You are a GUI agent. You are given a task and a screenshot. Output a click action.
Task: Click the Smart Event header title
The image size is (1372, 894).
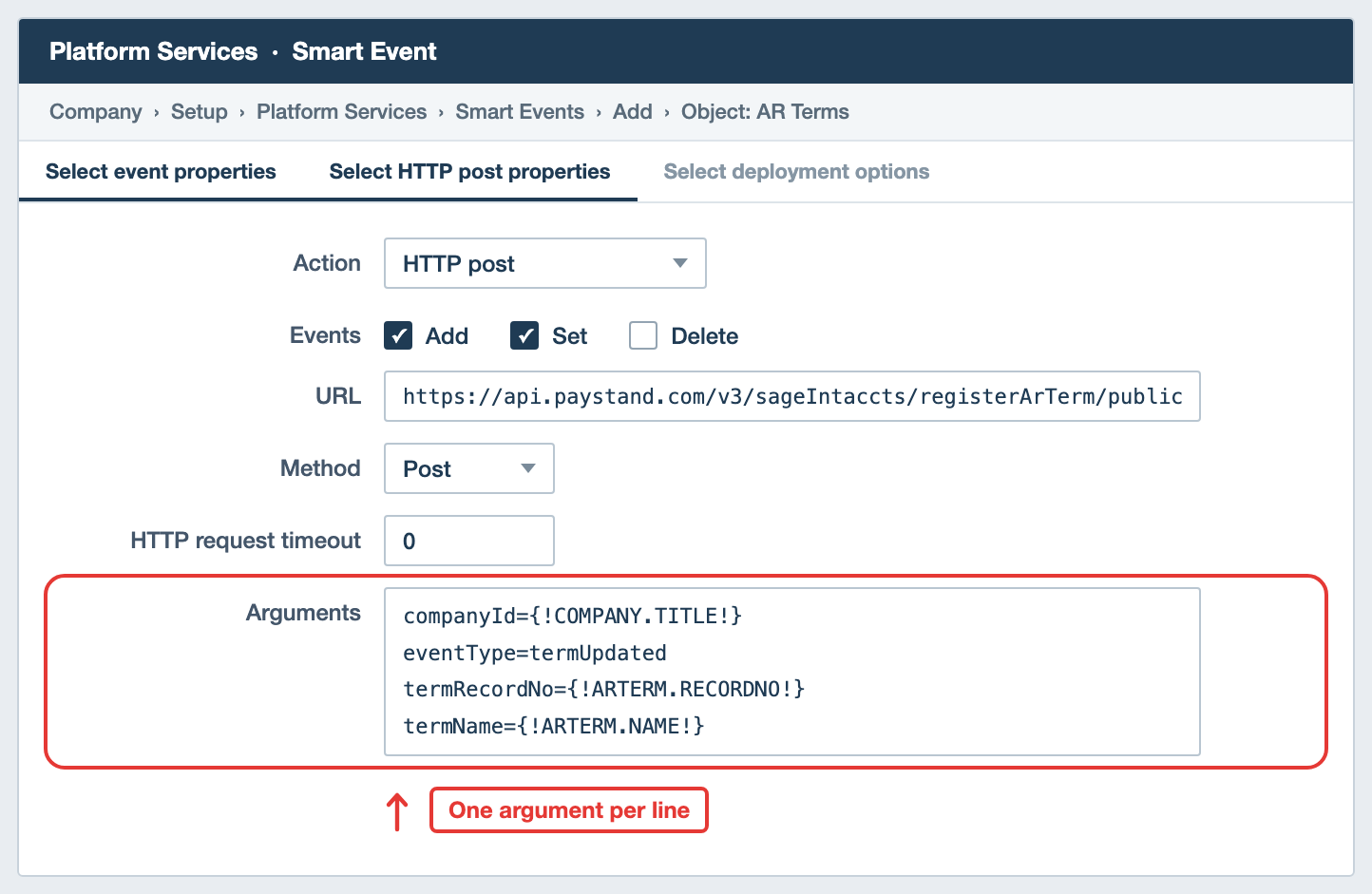(364, 51)
